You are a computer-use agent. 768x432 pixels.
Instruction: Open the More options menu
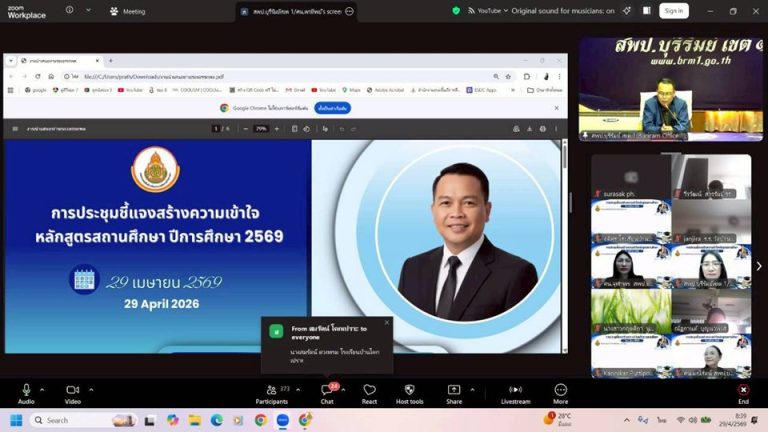pyautogui.click(x=560, y=391)
